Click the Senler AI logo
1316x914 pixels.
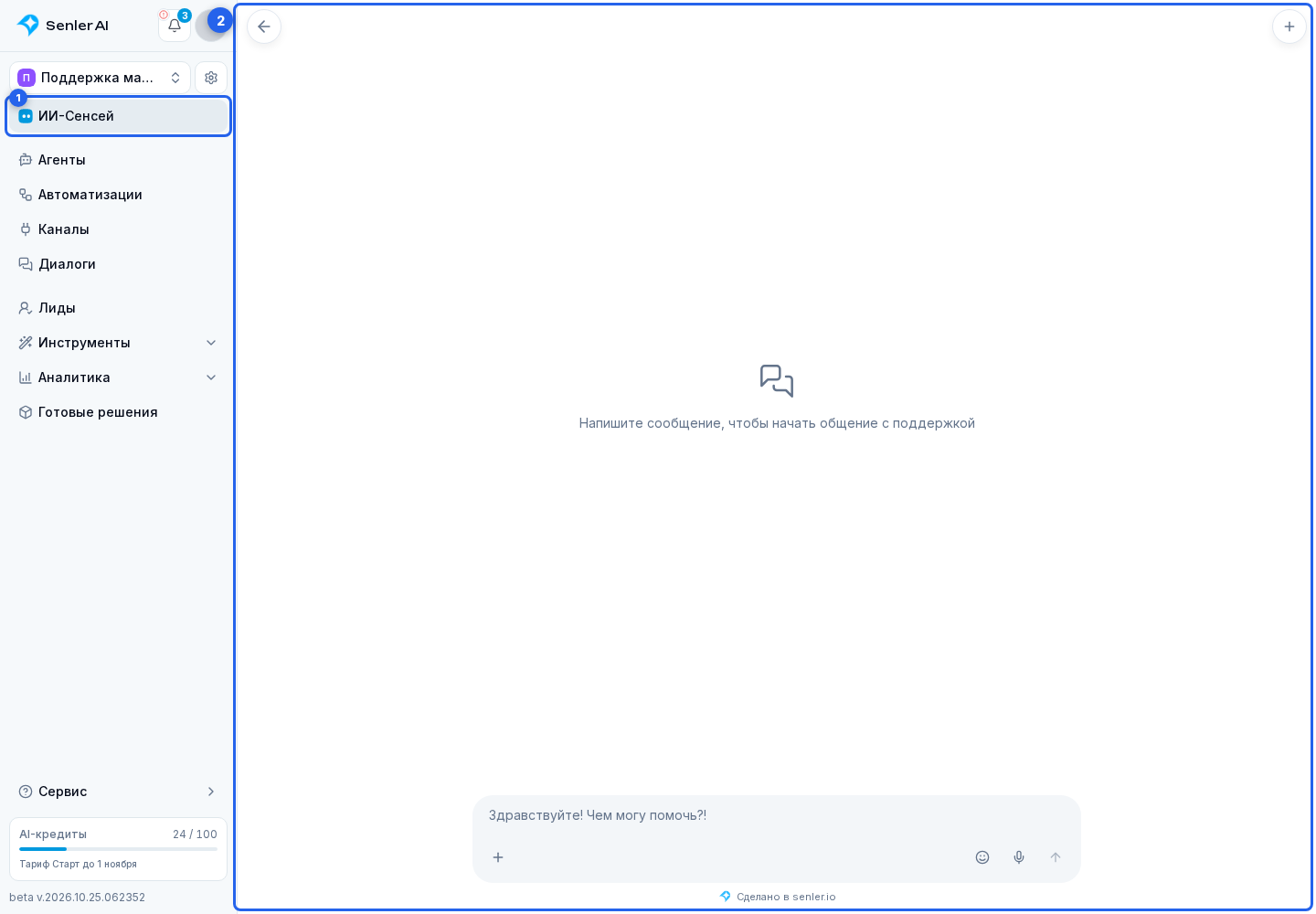(63, 26)
